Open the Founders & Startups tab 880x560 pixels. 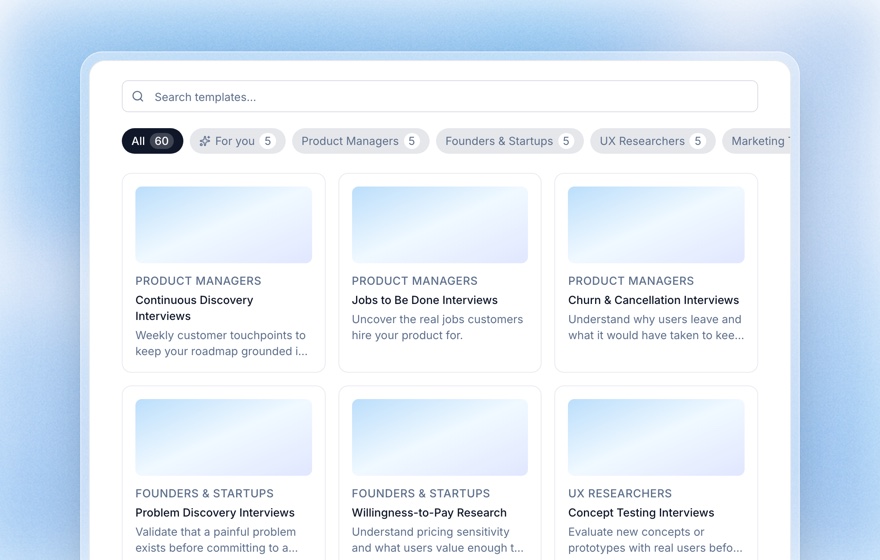pyautogui.click(x=510, y=141)
